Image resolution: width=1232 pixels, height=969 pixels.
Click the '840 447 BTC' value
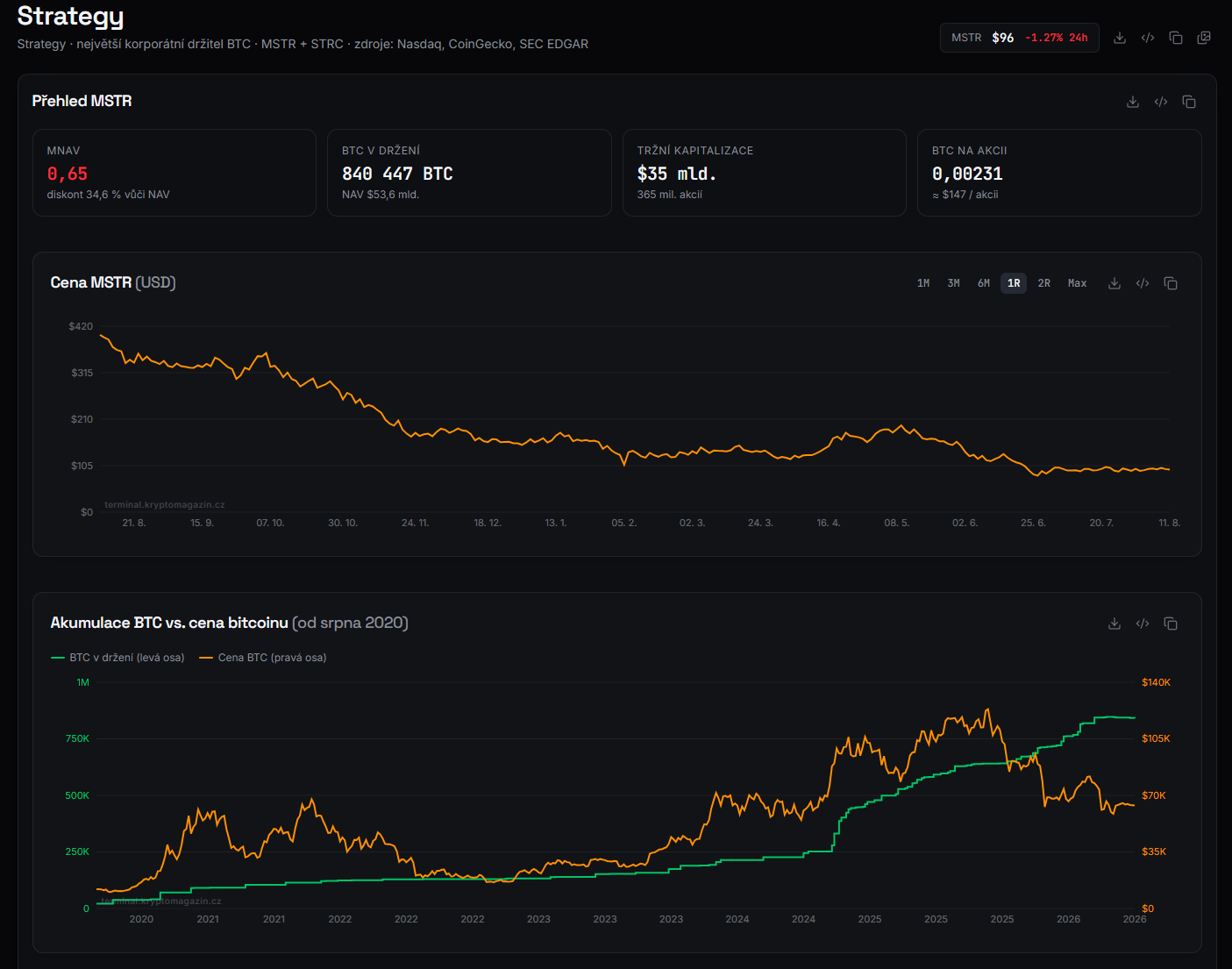397,174
